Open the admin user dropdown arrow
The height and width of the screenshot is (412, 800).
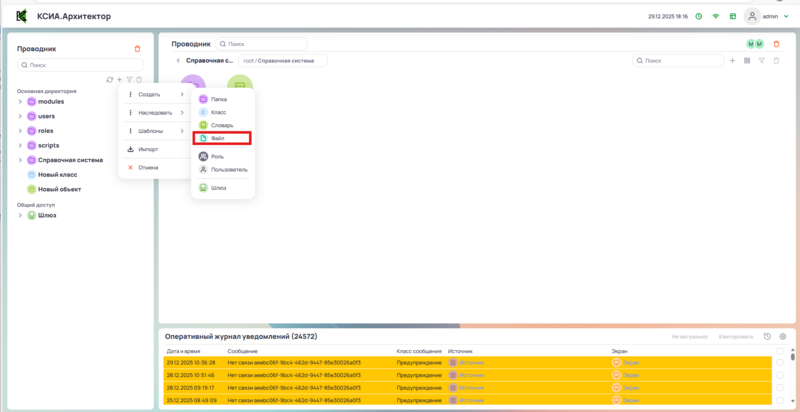coord(785,17)
